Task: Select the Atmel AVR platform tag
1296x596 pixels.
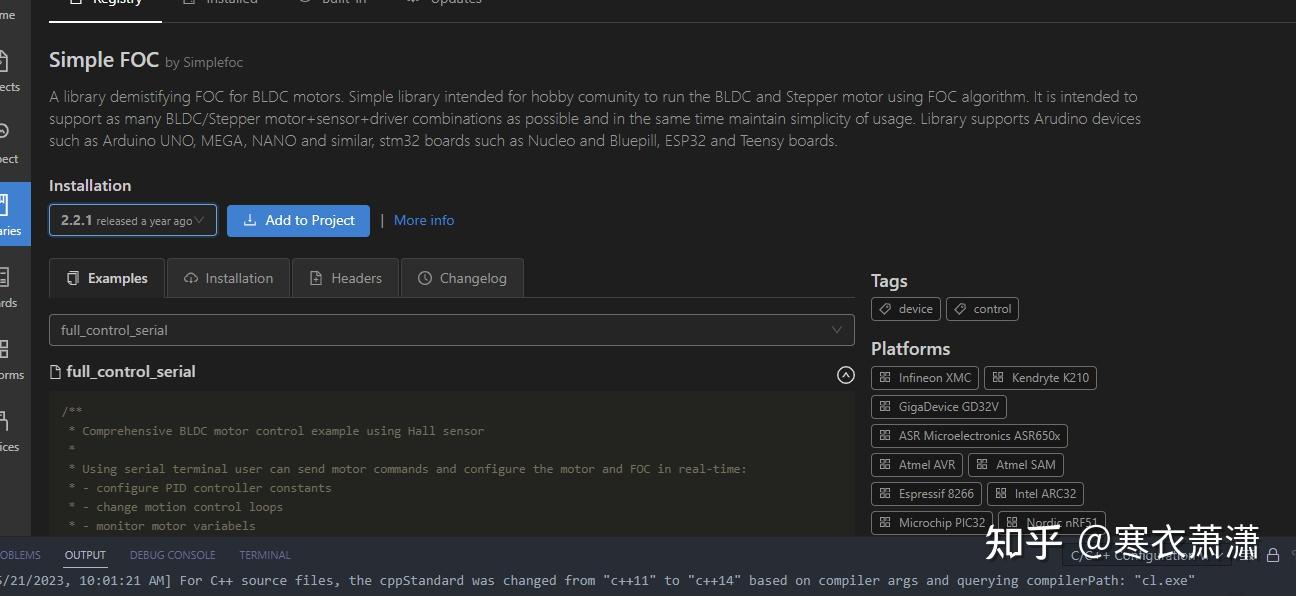Action: pyautogui.click(x=916, y=464)
